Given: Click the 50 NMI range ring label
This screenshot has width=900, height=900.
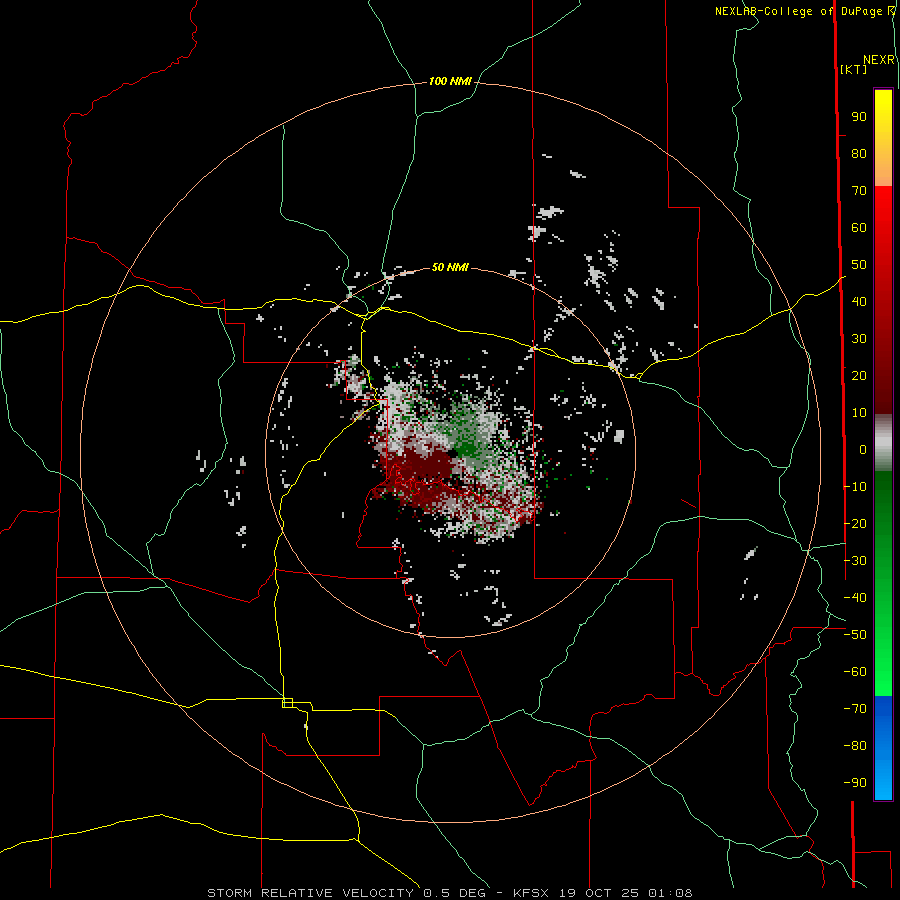Looking at the screenshot, I should 450,267.
